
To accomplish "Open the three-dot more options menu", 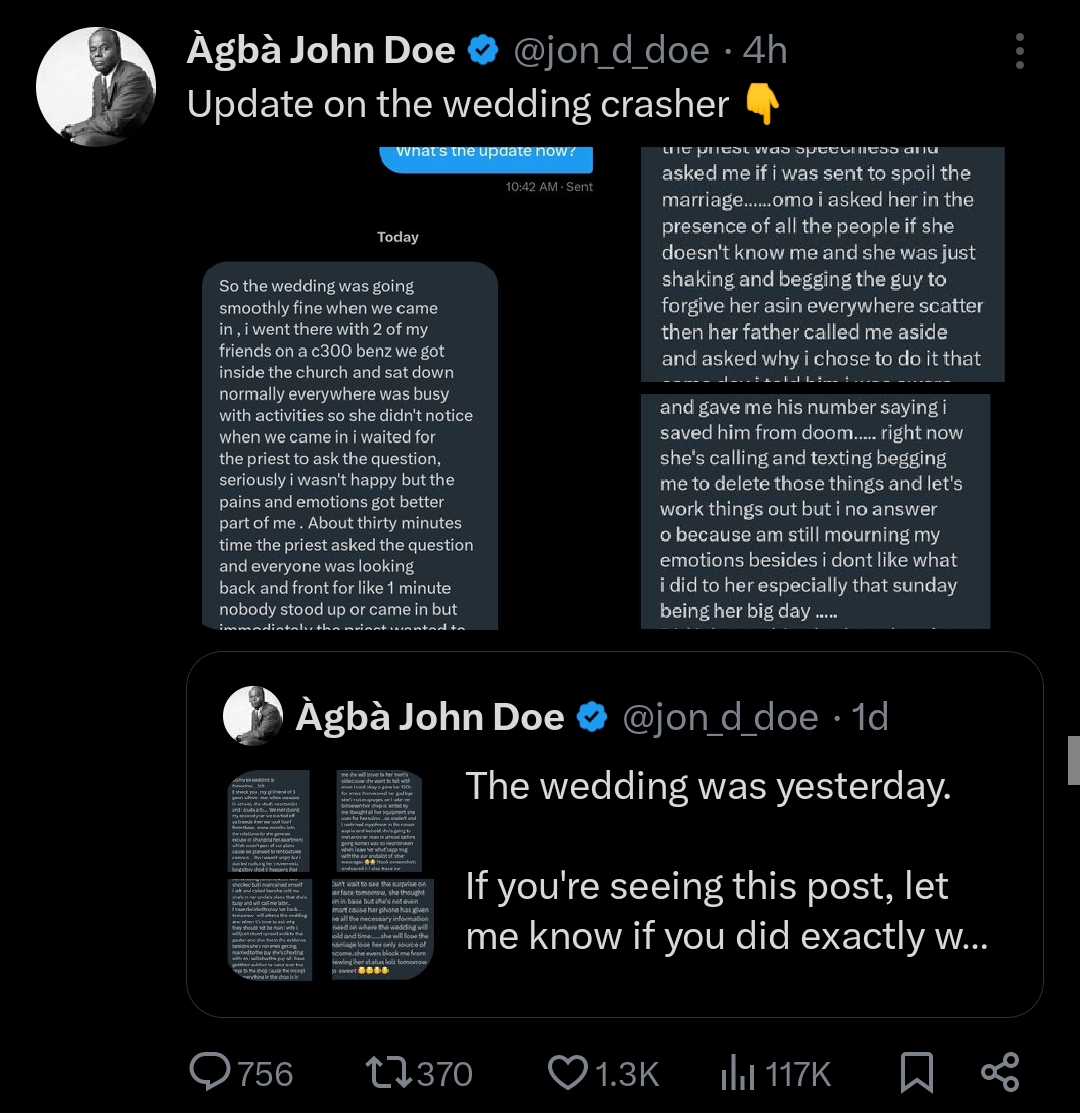I will pos(1019,52).
